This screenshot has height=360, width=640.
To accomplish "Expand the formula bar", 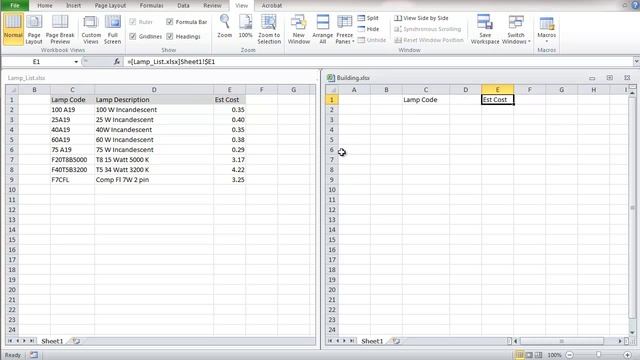I will pos(636,62).
